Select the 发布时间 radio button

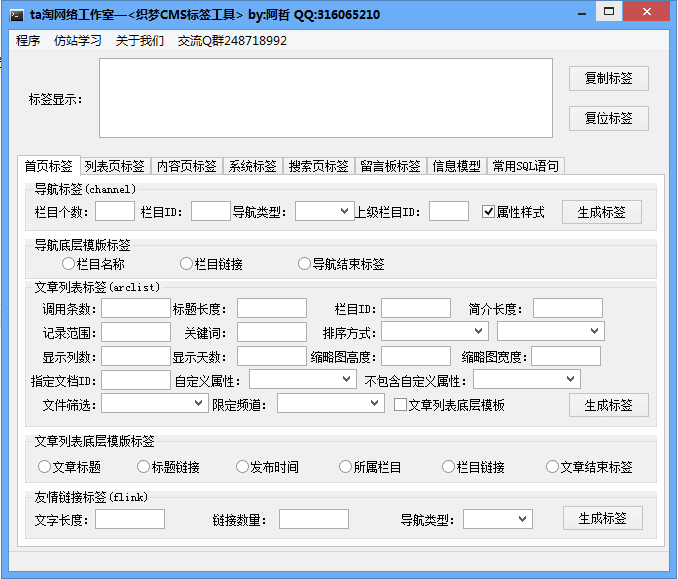click(242, 467)
